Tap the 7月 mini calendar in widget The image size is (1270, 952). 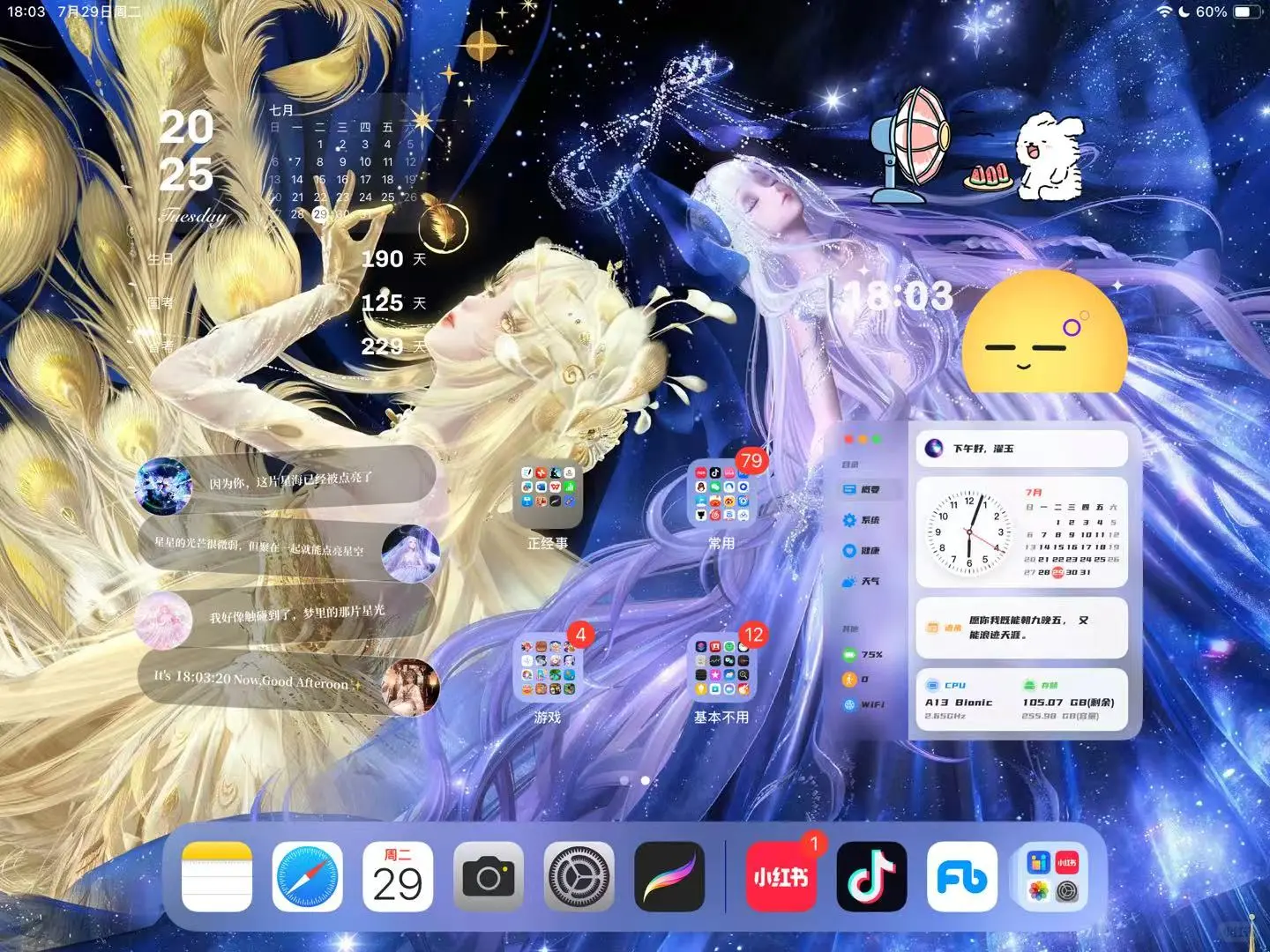[x=1072, y=532]
